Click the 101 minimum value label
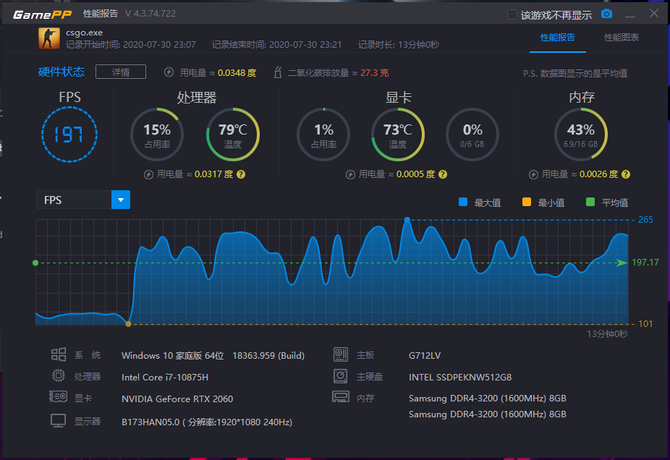670x460 pixels. [645, 324]
